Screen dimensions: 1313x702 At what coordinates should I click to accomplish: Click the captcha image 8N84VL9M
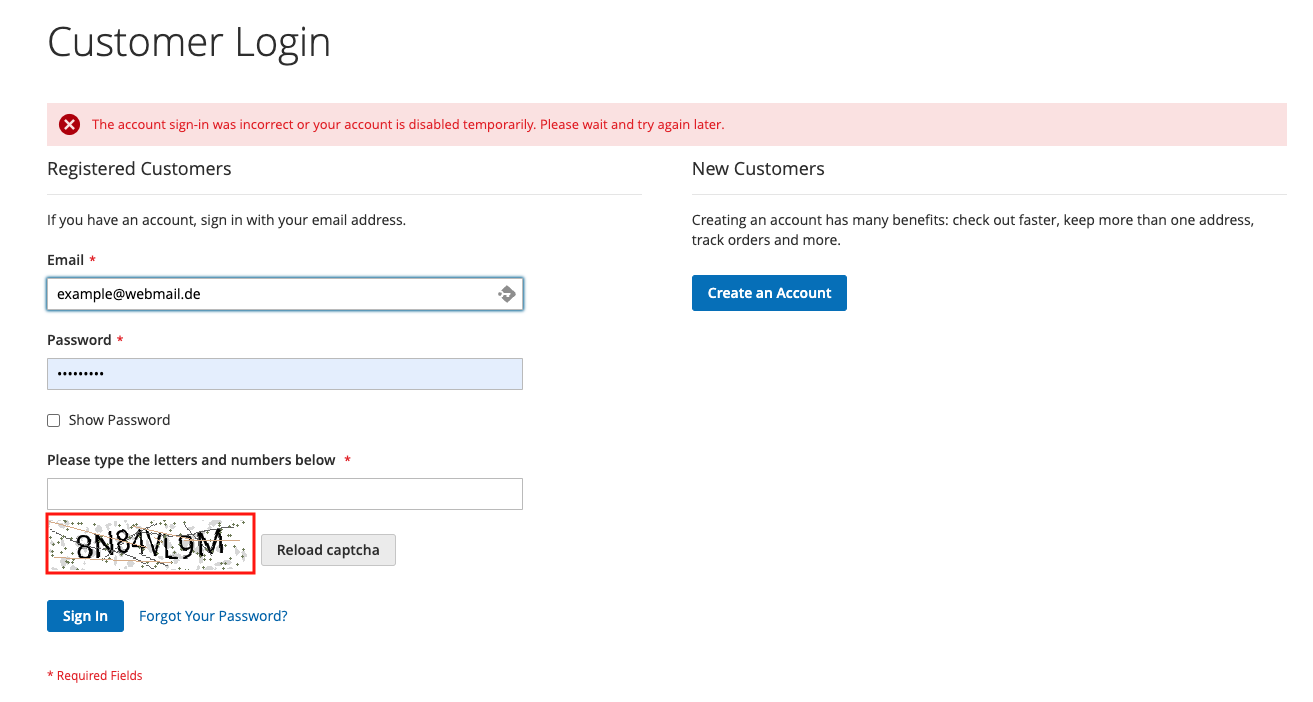150,544
